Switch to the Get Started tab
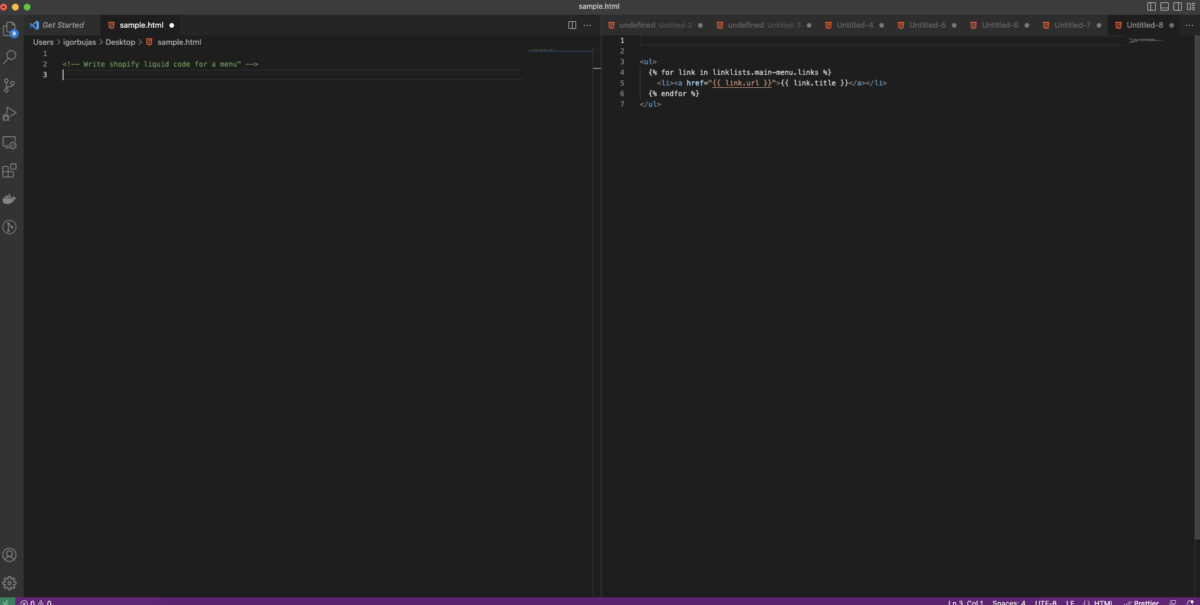Viewport: 1200px width, 605px height. tap(62, 25)
